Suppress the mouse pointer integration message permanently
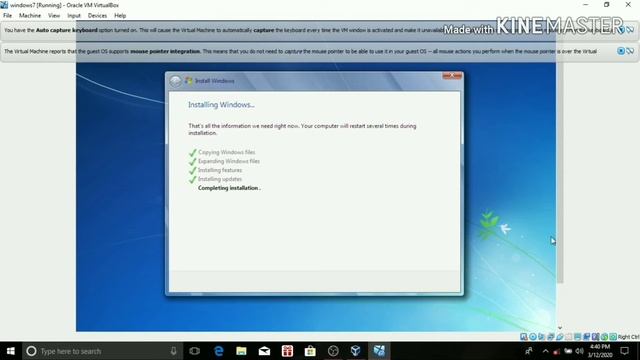Image resolution: width=640 pixels, height=360 pixels. (x=631, y=51)
